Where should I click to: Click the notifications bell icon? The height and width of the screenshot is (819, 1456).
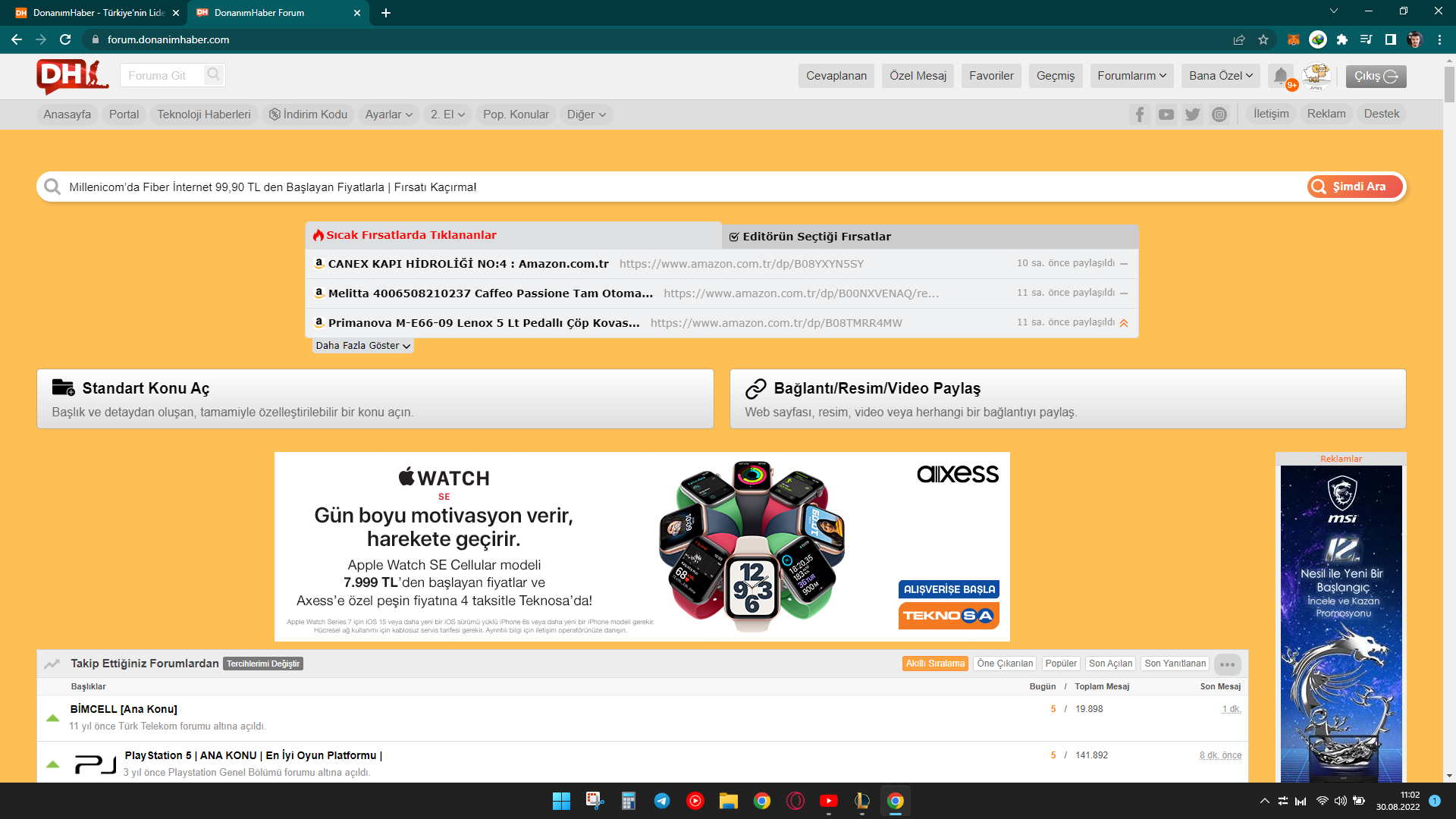(1280, 75)
